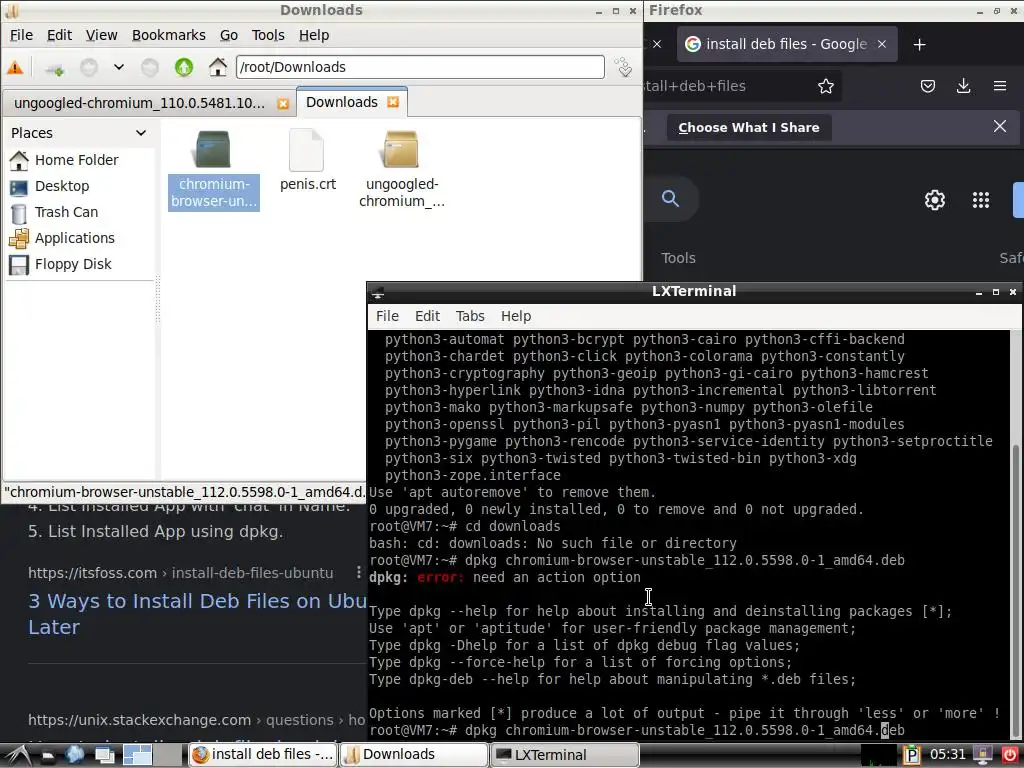Click the clock showing 05:31

[948, 755]
